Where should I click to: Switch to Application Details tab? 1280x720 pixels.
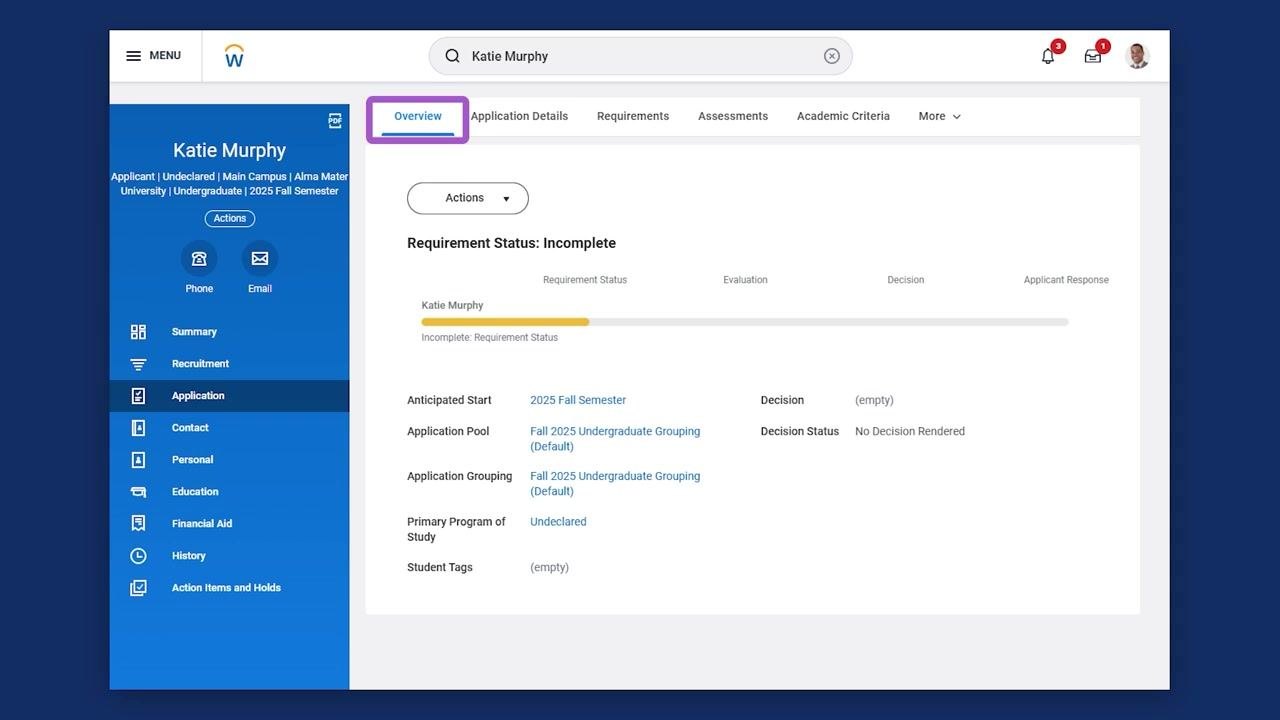(x=519, y=116)
